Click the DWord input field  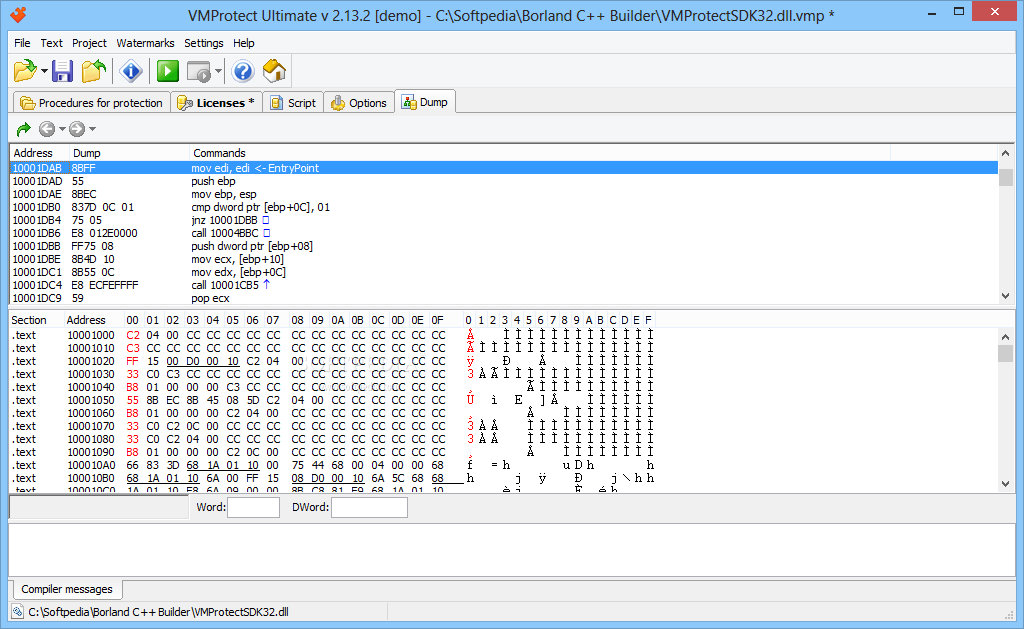(370, 508)
